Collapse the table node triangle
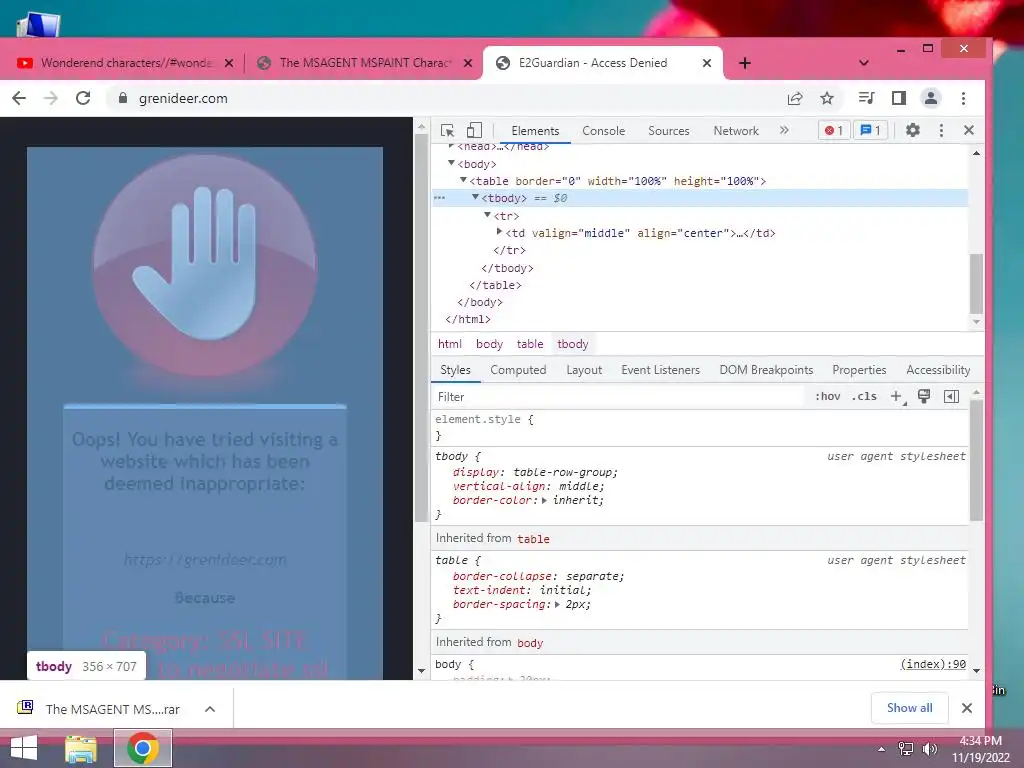The height and width of the screenshot is (768, 1024). 463,180
